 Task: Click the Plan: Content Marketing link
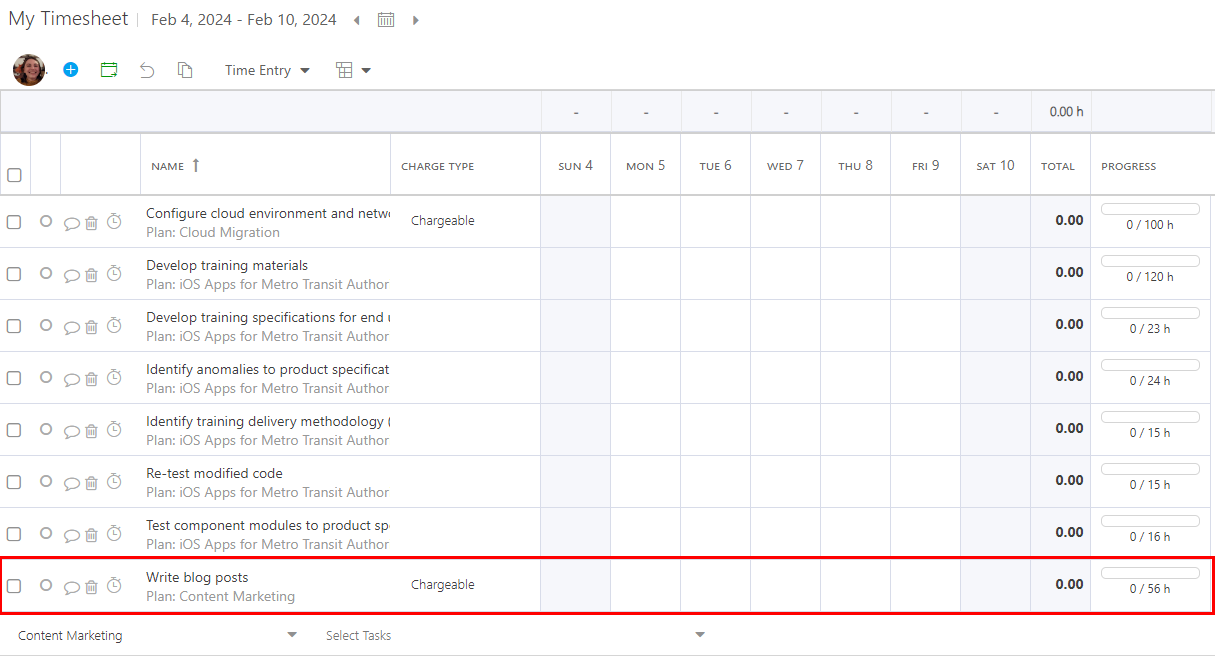point(220,596)
